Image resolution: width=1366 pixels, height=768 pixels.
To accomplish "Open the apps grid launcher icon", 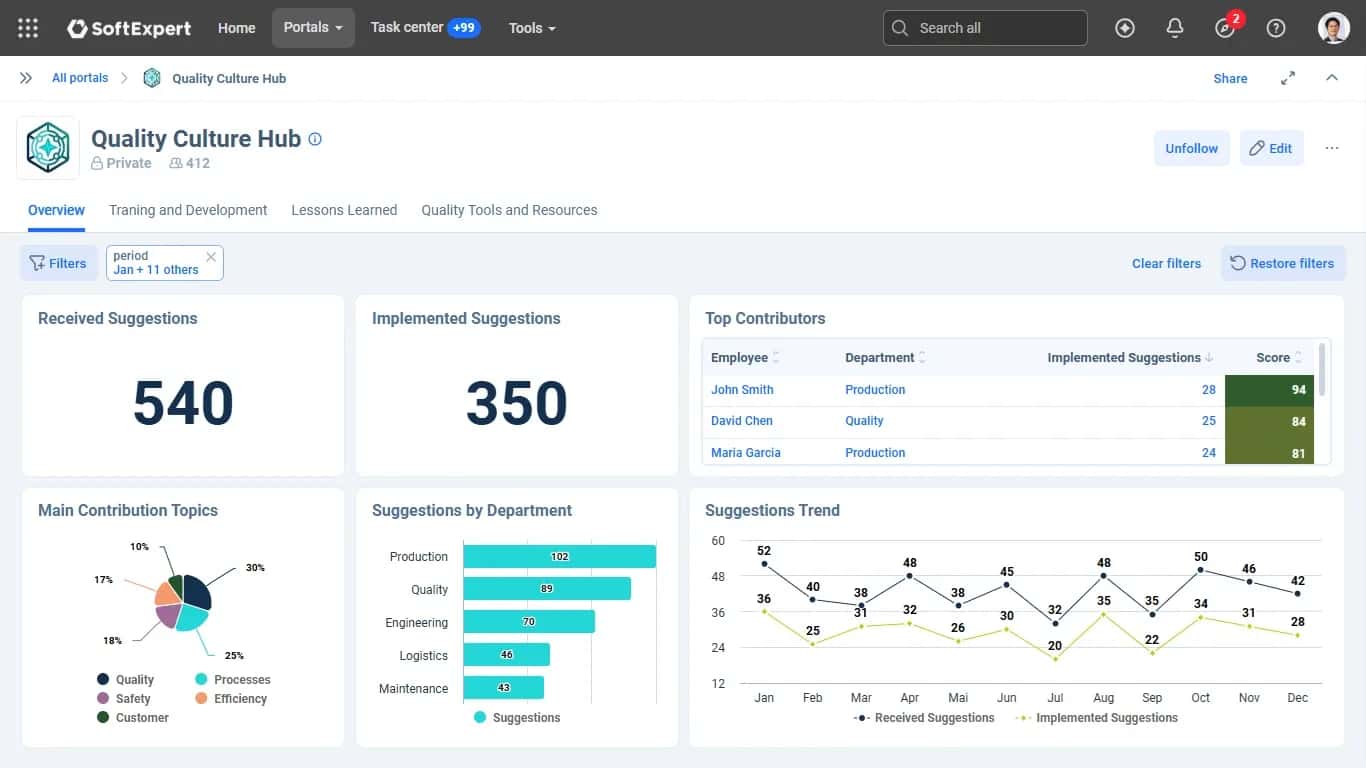I will [28, 28].
